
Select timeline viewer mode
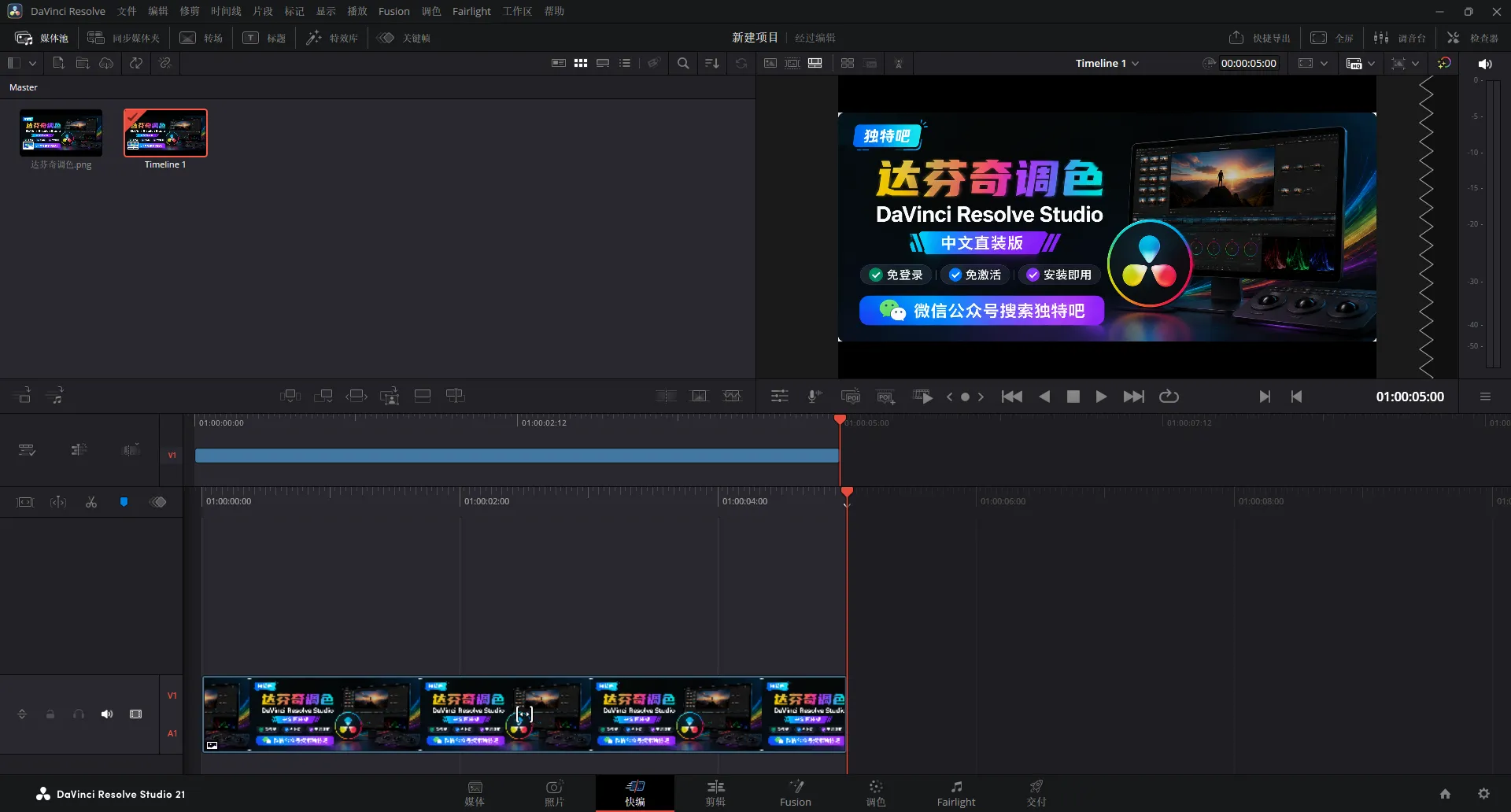(815, 63)
